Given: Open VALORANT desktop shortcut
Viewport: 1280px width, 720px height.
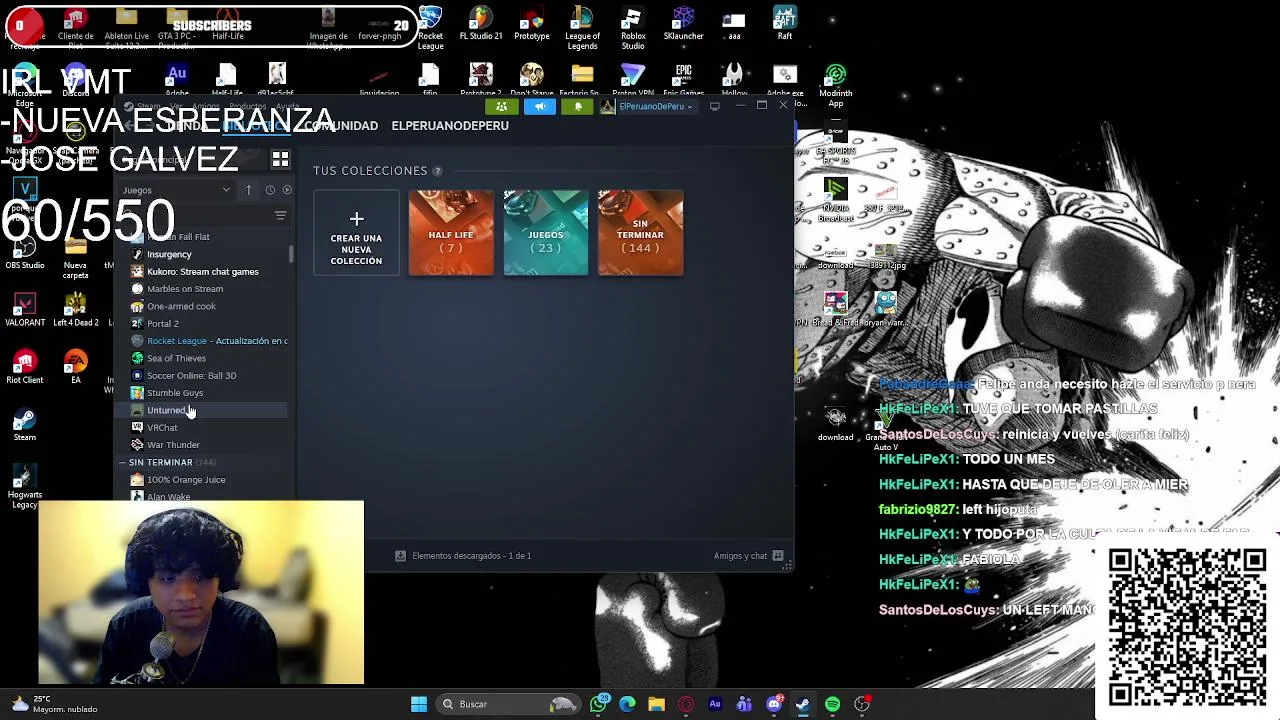Looking at the screenshot, I should (25, 309).
